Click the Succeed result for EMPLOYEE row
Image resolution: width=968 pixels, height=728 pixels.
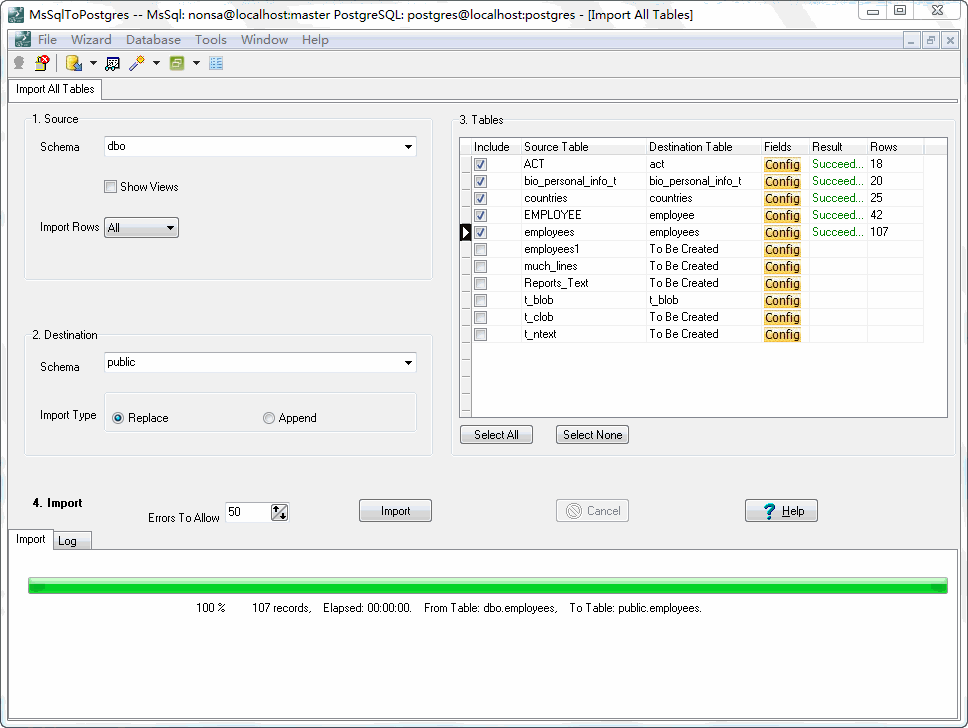838,215
